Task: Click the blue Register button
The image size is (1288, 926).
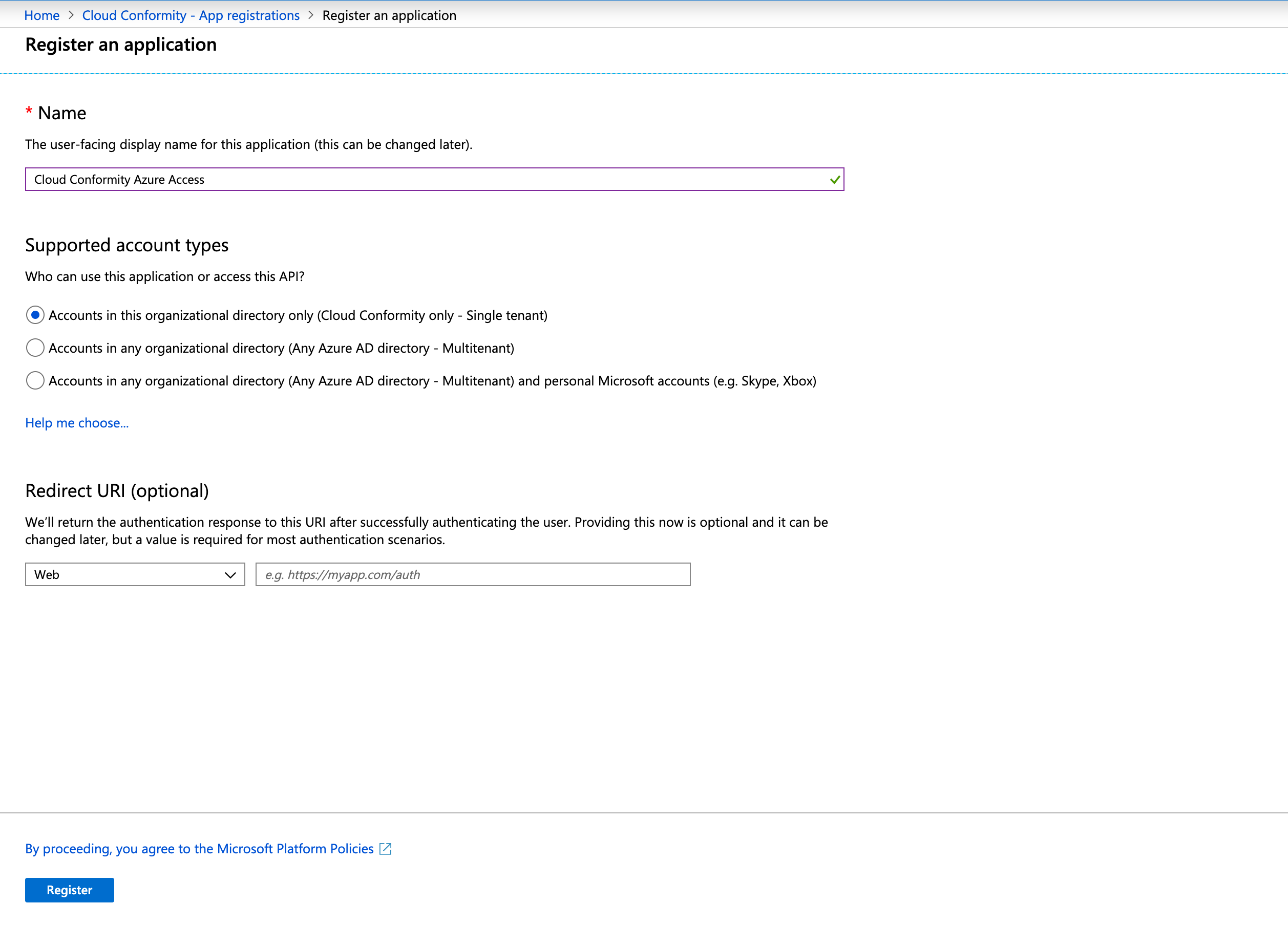Action: pos(69,890)
